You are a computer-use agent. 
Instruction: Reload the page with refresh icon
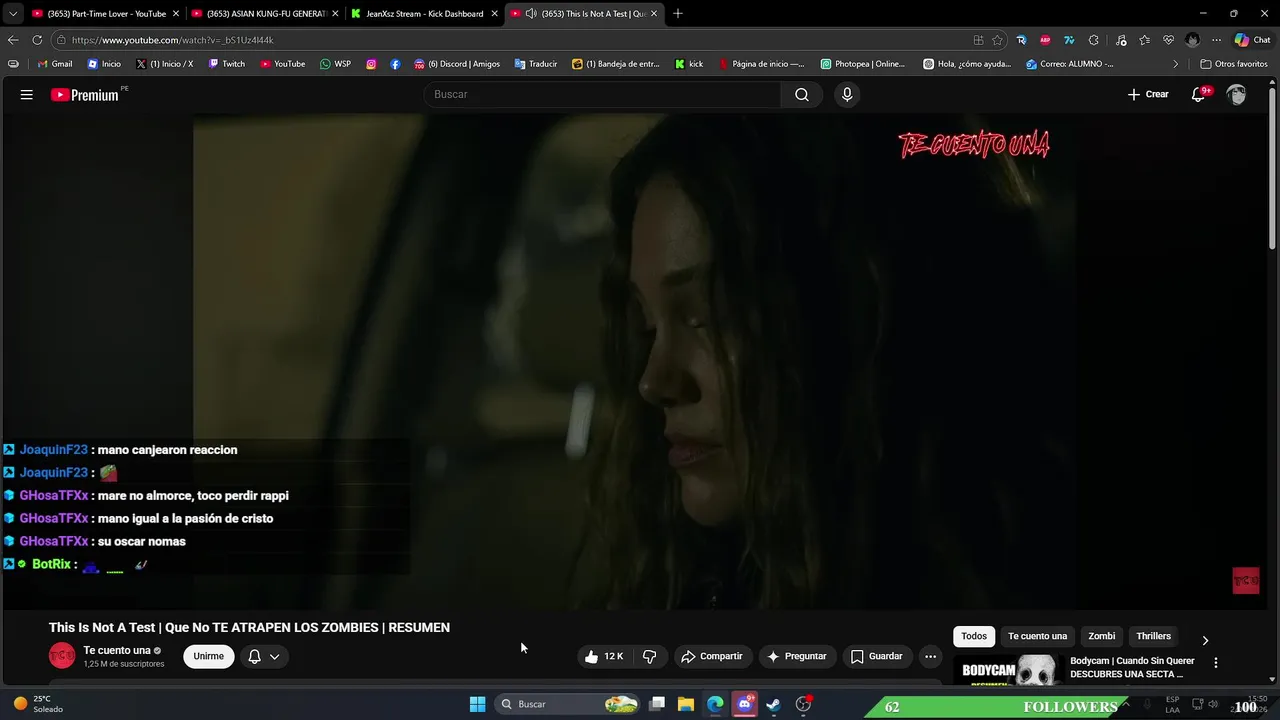coord(37,40)
